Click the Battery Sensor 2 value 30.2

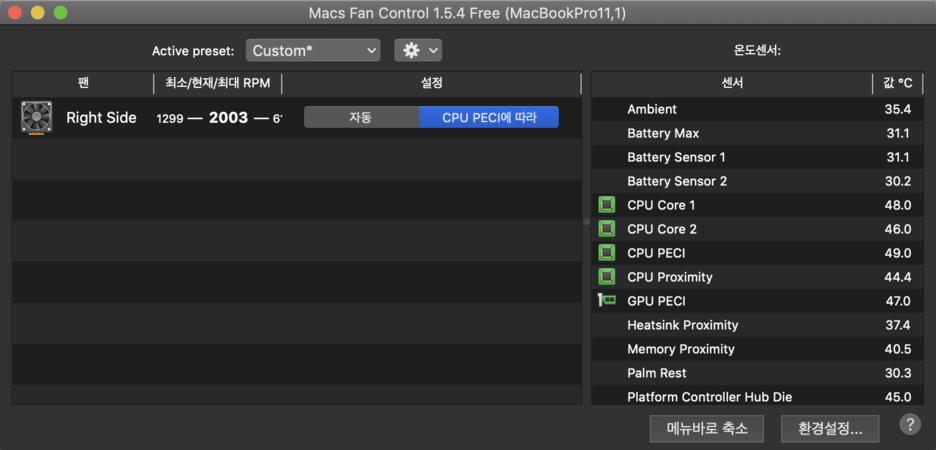[x=898, y=181]
